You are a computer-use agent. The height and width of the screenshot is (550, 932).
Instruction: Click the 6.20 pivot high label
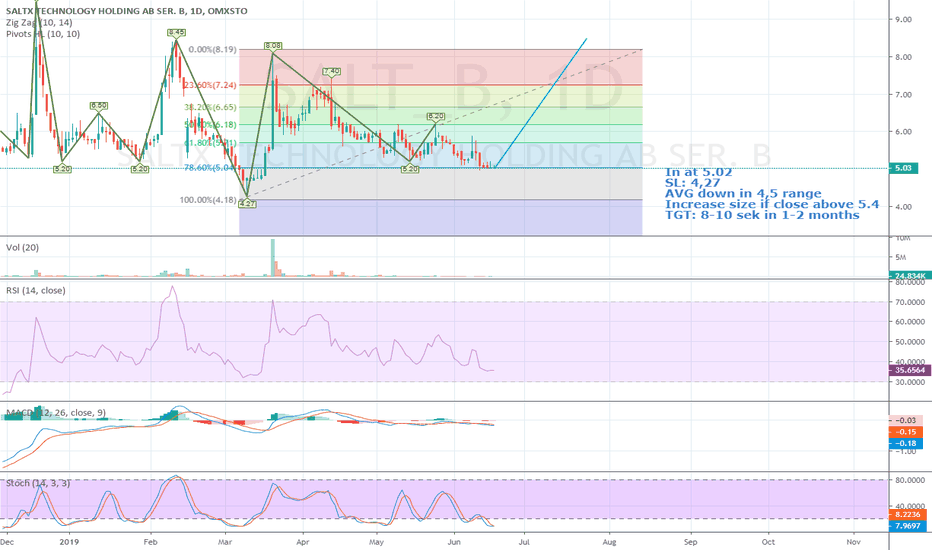tap(436, 117)
